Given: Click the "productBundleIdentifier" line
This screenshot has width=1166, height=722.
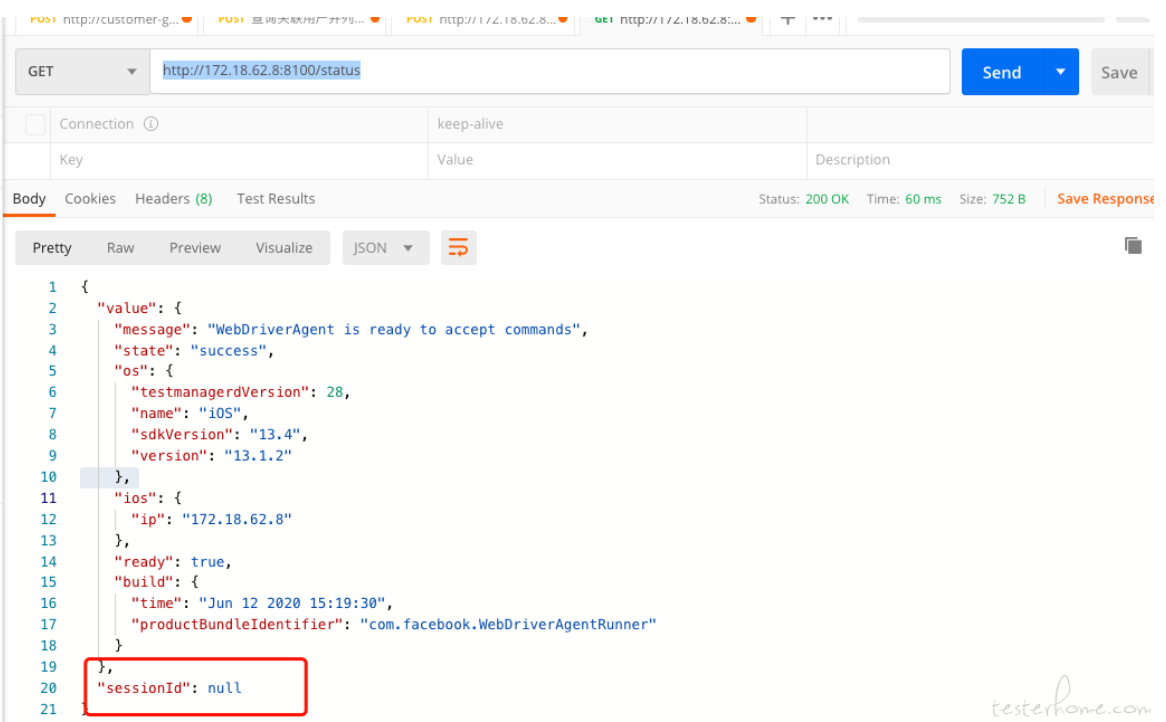Looking at the screenshot, I should tap(393, 624).
